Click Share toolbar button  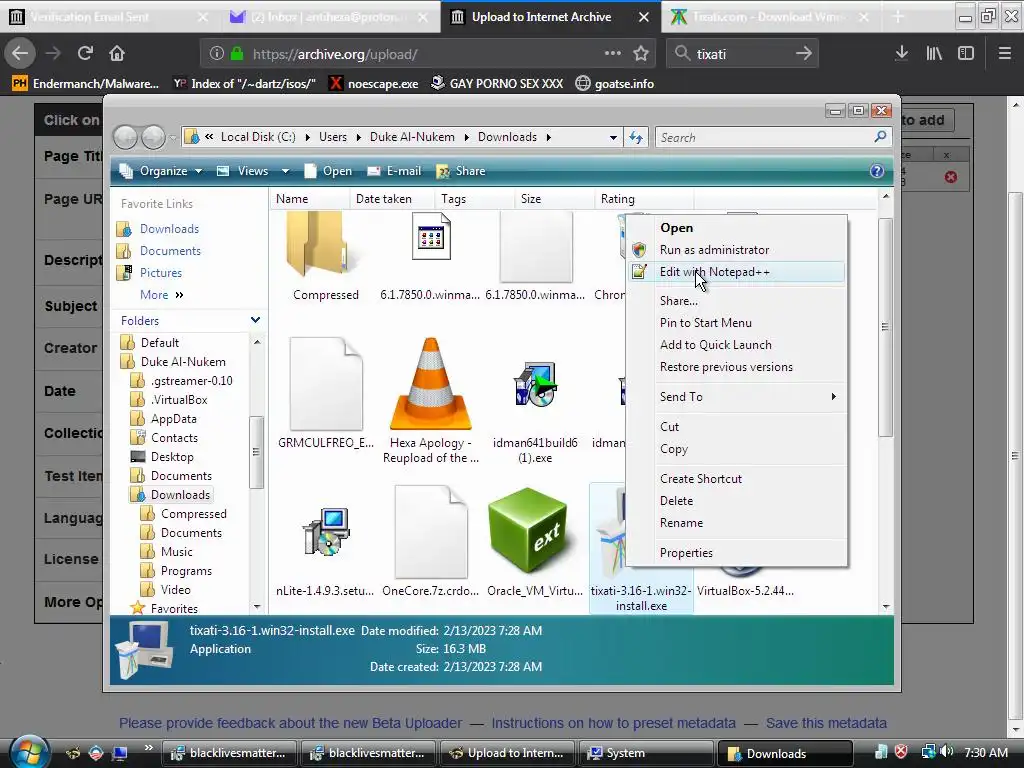(x=460, y=171)
